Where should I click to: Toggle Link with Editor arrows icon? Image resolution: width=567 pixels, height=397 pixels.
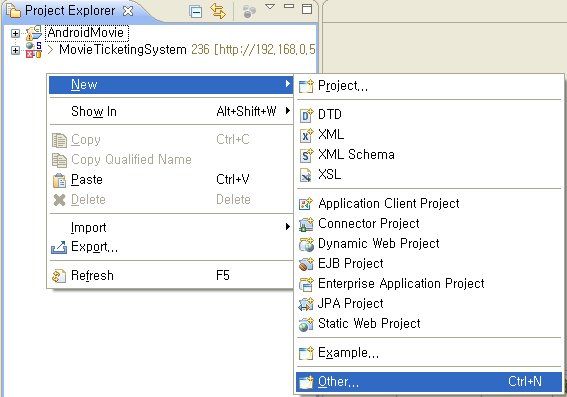pyautogui.click(x=218, y=12)
